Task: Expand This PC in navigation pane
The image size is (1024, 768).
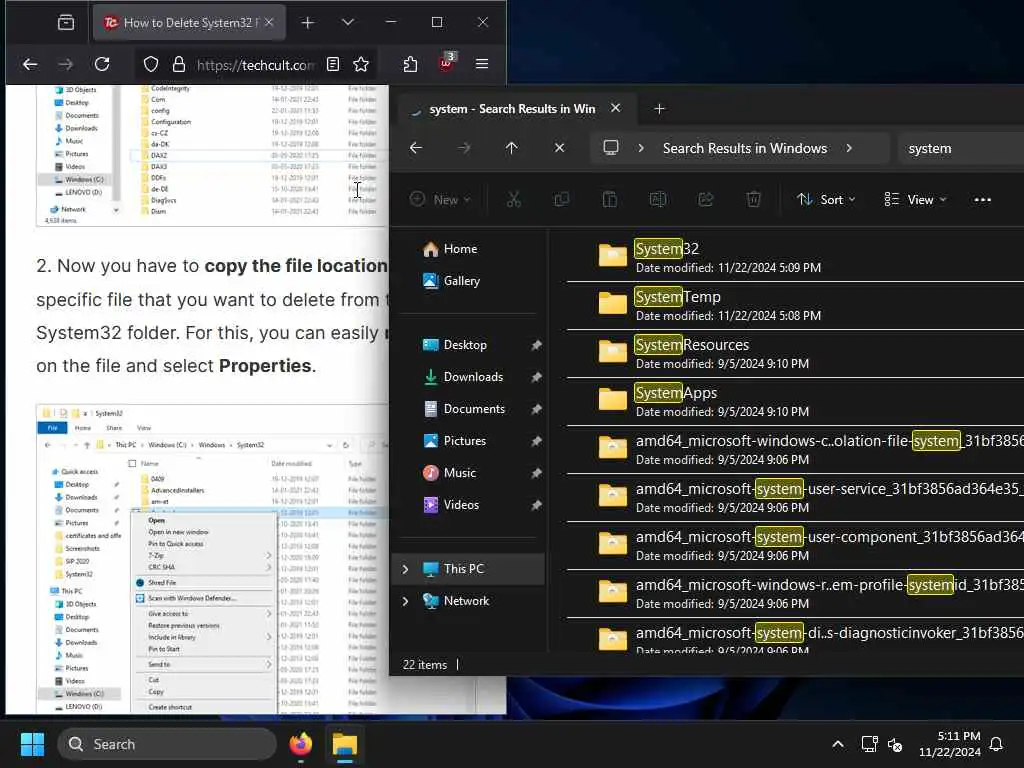Action: point(406,569)
